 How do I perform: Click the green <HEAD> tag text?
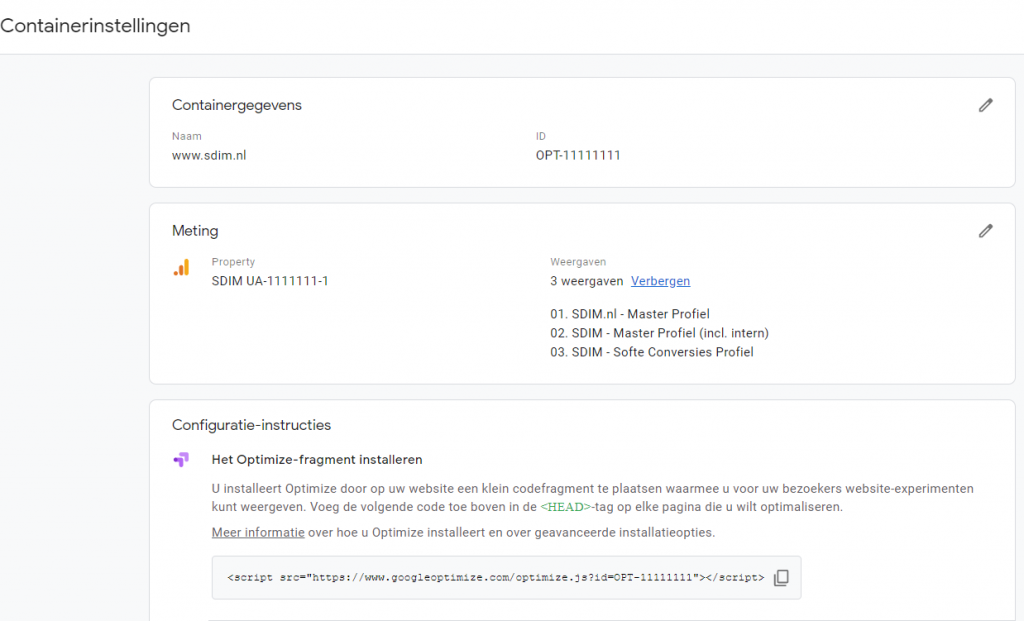click(566, 507)
